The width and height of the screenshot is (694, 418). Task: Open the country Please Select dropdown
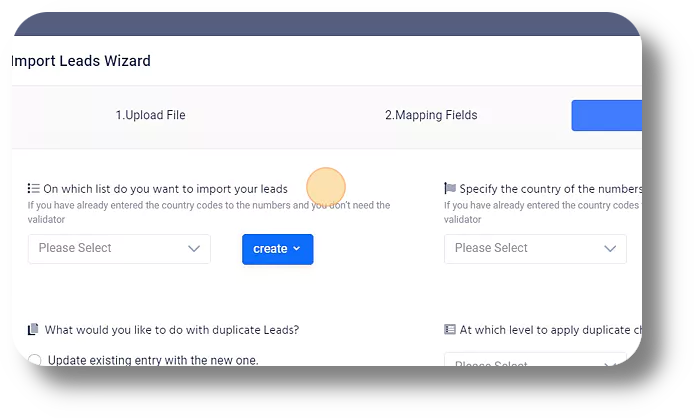coord(535,249)
